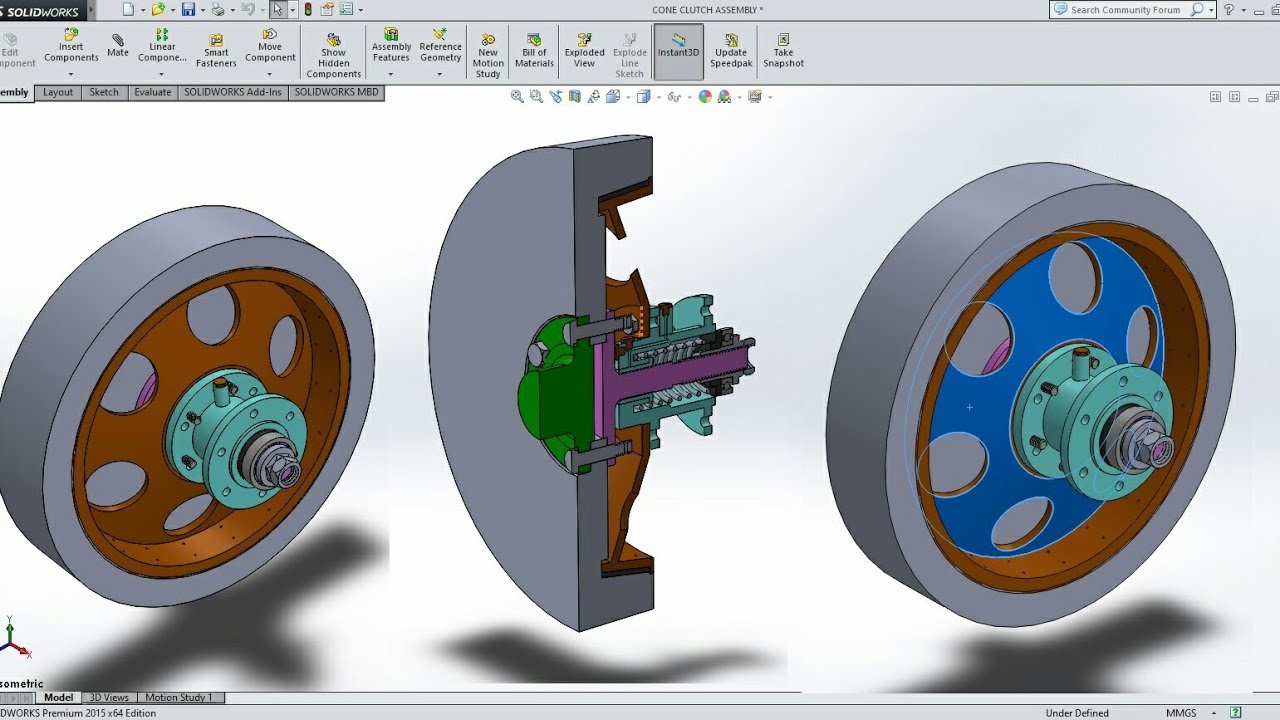
Task: Click Insert Components button
Action: 71,46
